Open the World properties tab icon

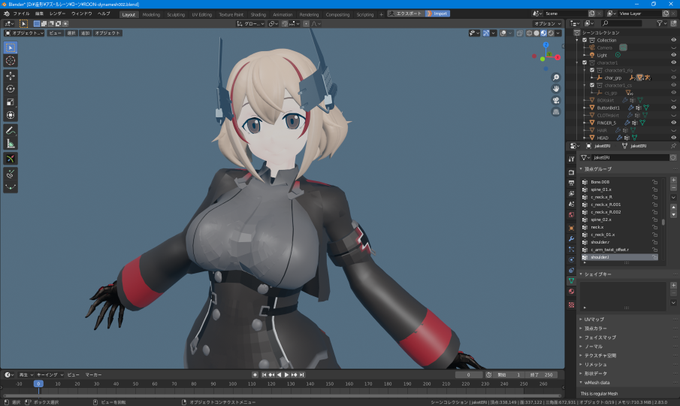(571, 215)
